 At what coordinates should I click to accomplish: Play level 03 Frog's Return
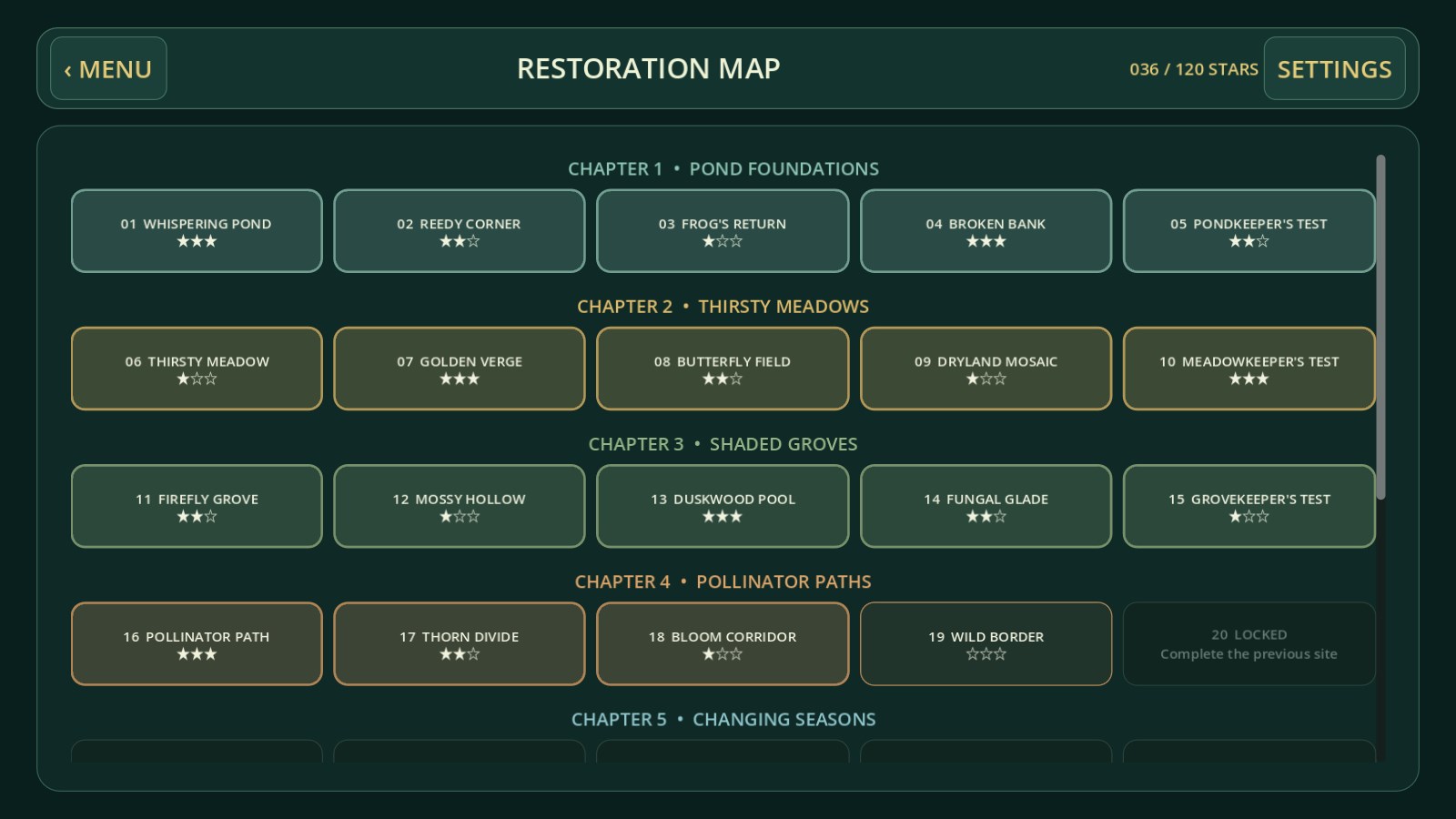tap(723, 231)
